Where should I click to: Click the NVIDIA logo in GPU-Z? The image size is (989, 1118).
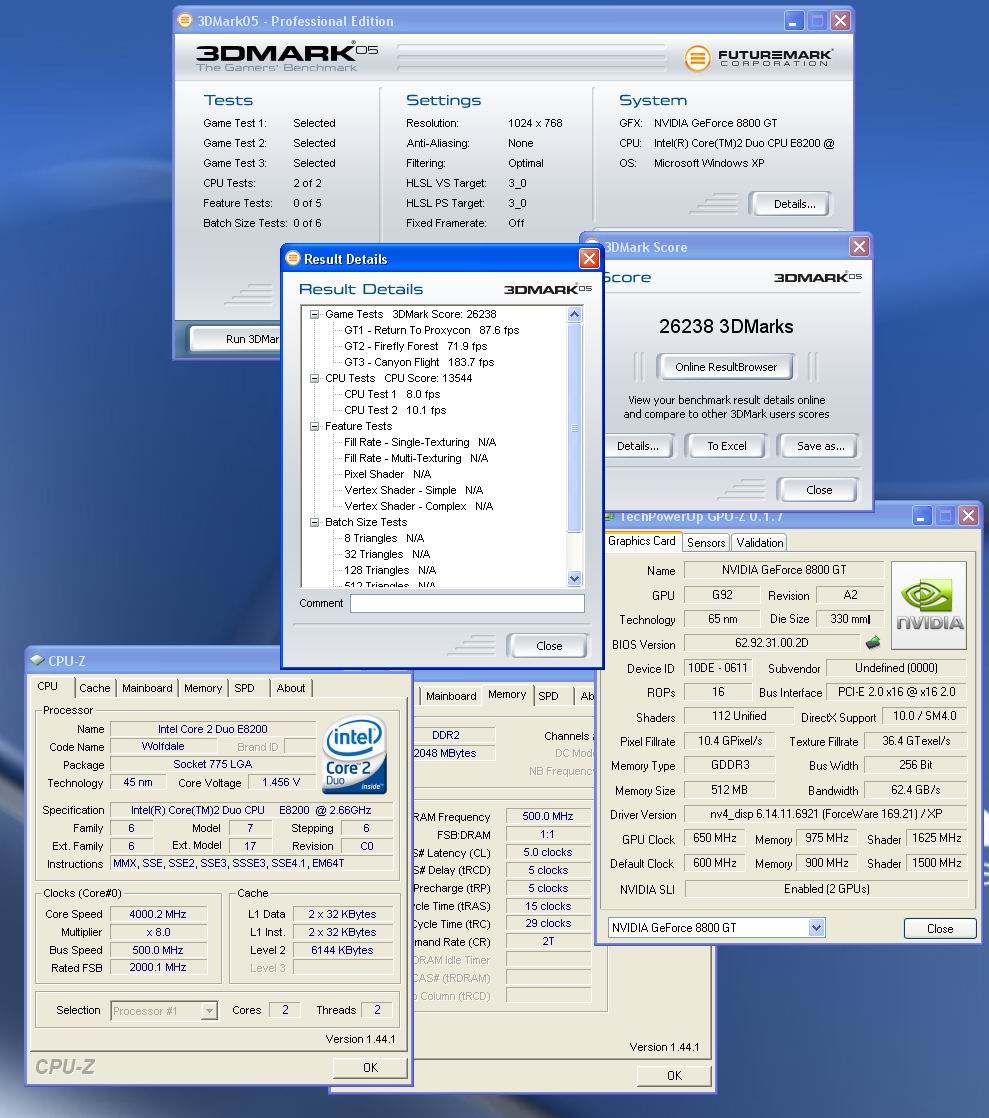pos(929,605)
